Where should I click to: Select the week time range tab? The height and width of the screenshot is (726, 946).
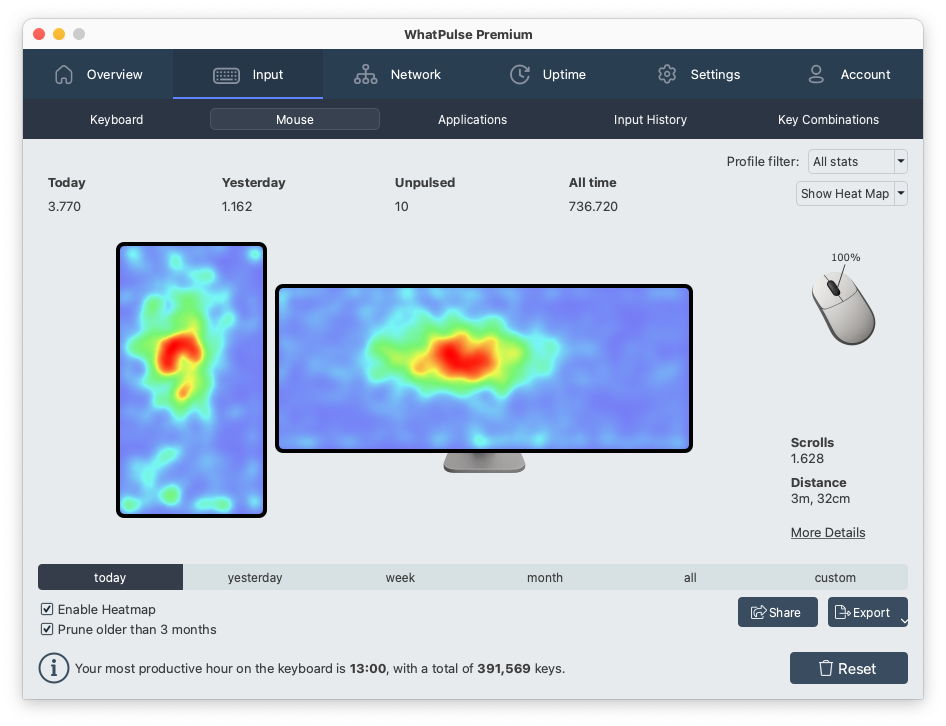(400, 577)
